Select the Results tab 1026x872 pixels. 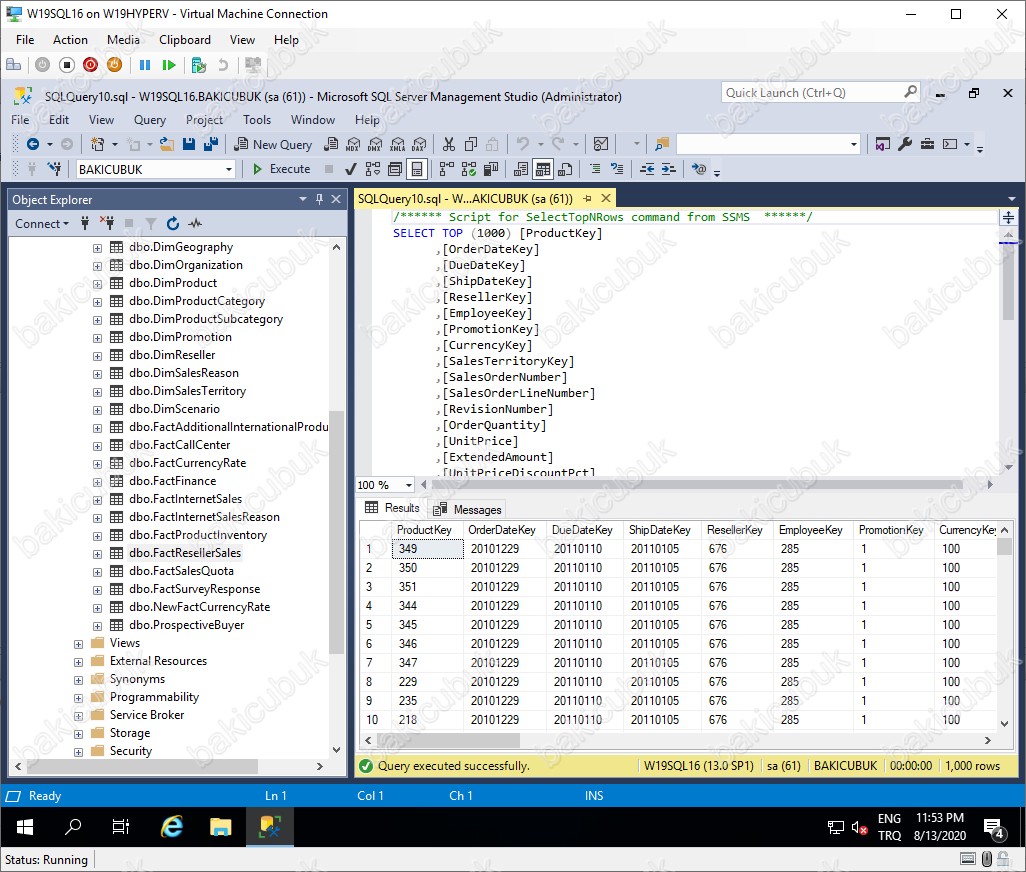tap(393, 508)
